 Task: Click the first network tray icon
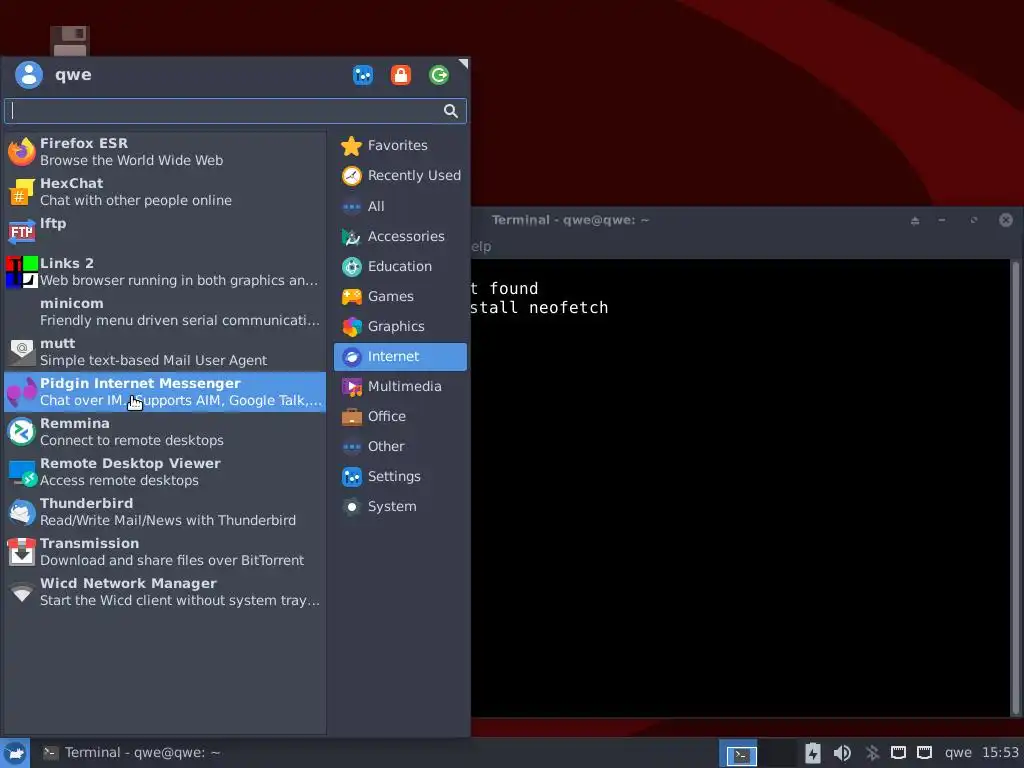(899, 753)
